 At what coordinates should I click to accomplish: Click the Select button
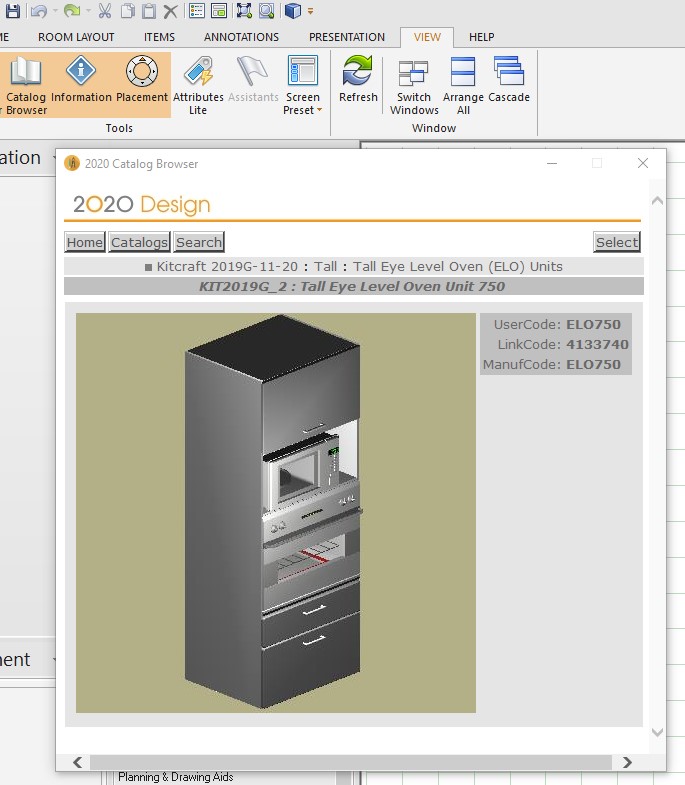pos(617,242)
